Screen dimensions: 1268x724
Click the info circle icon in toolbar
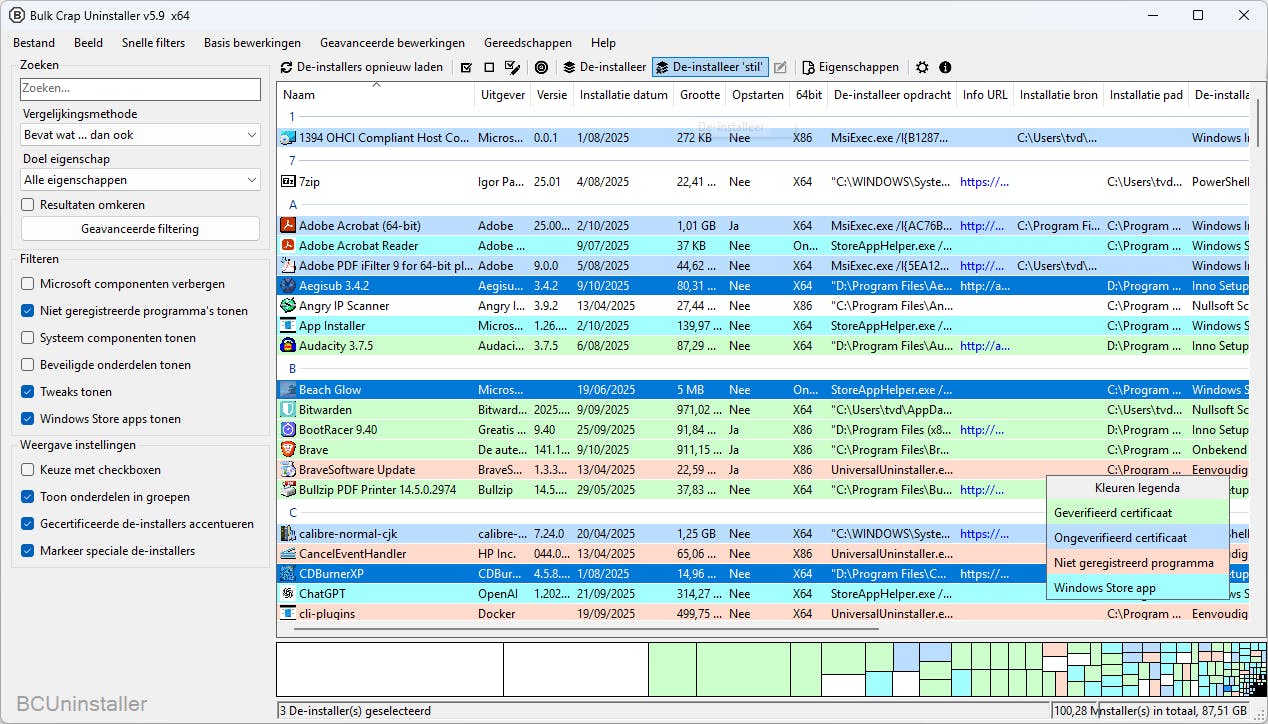(945, 67)
